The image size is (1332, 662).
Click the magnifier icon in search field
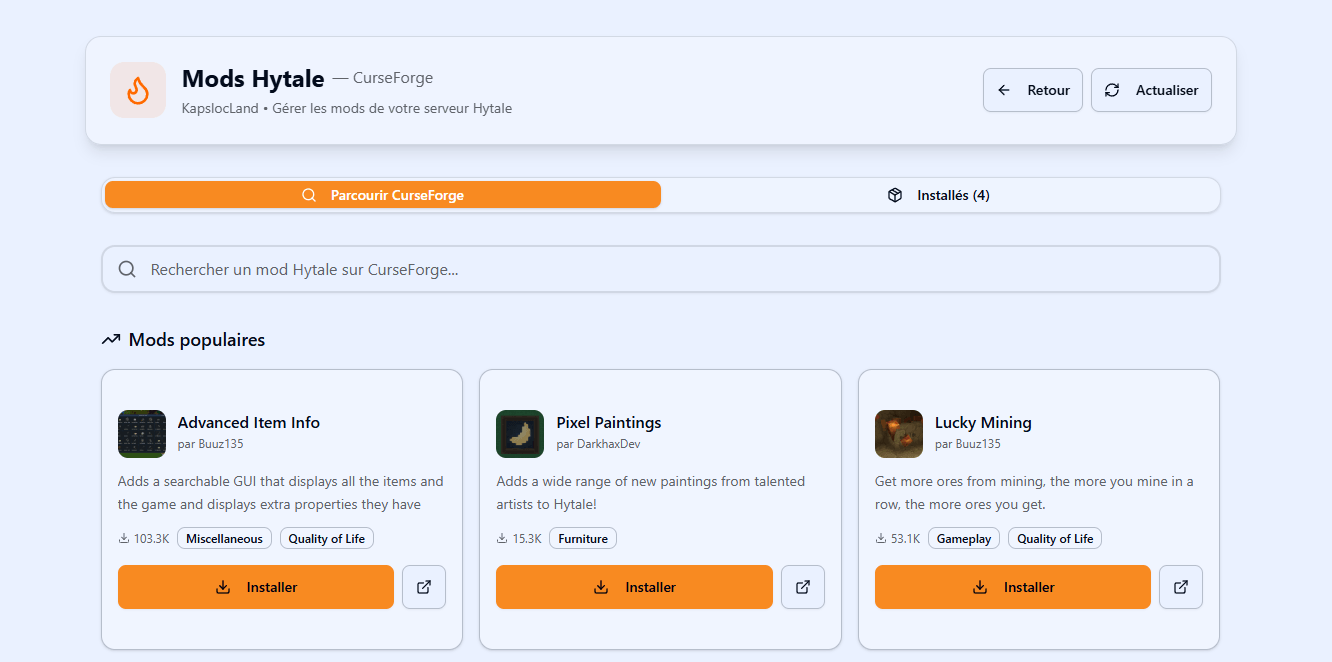pyautogui.click(x=127, y=269)
